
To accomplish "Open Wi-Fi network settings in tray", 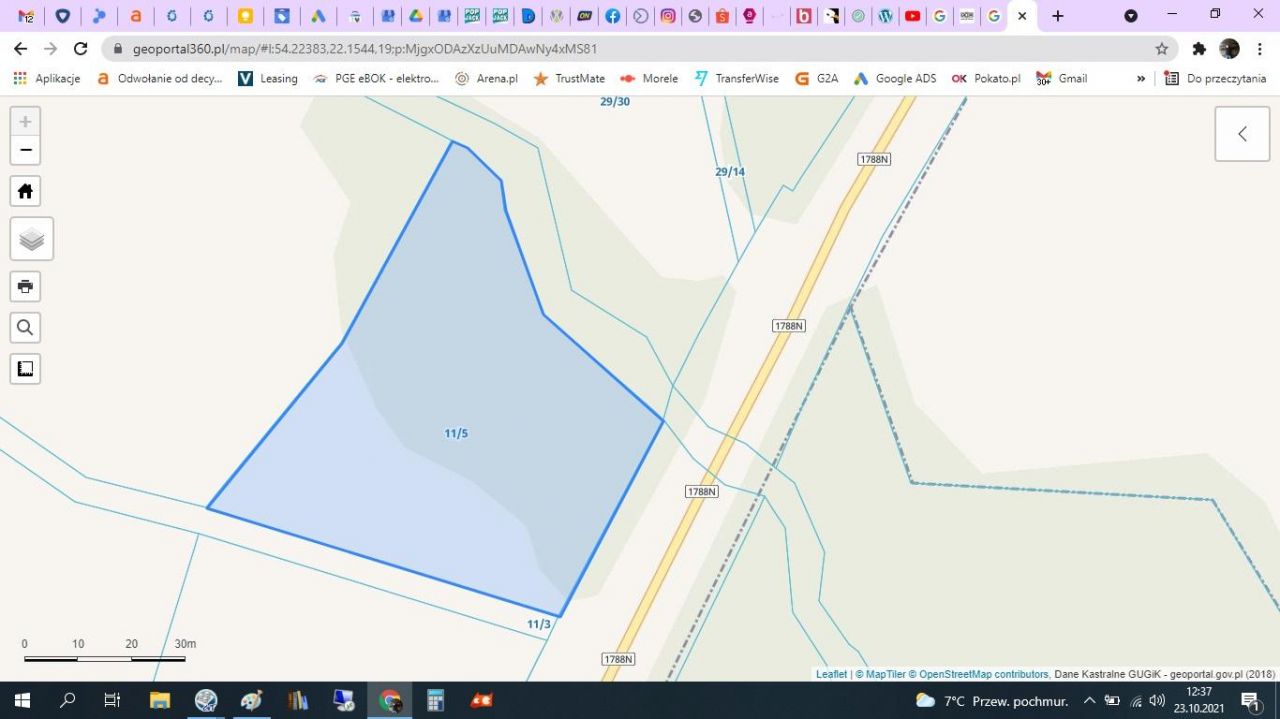I will [x=1136, y=700].
